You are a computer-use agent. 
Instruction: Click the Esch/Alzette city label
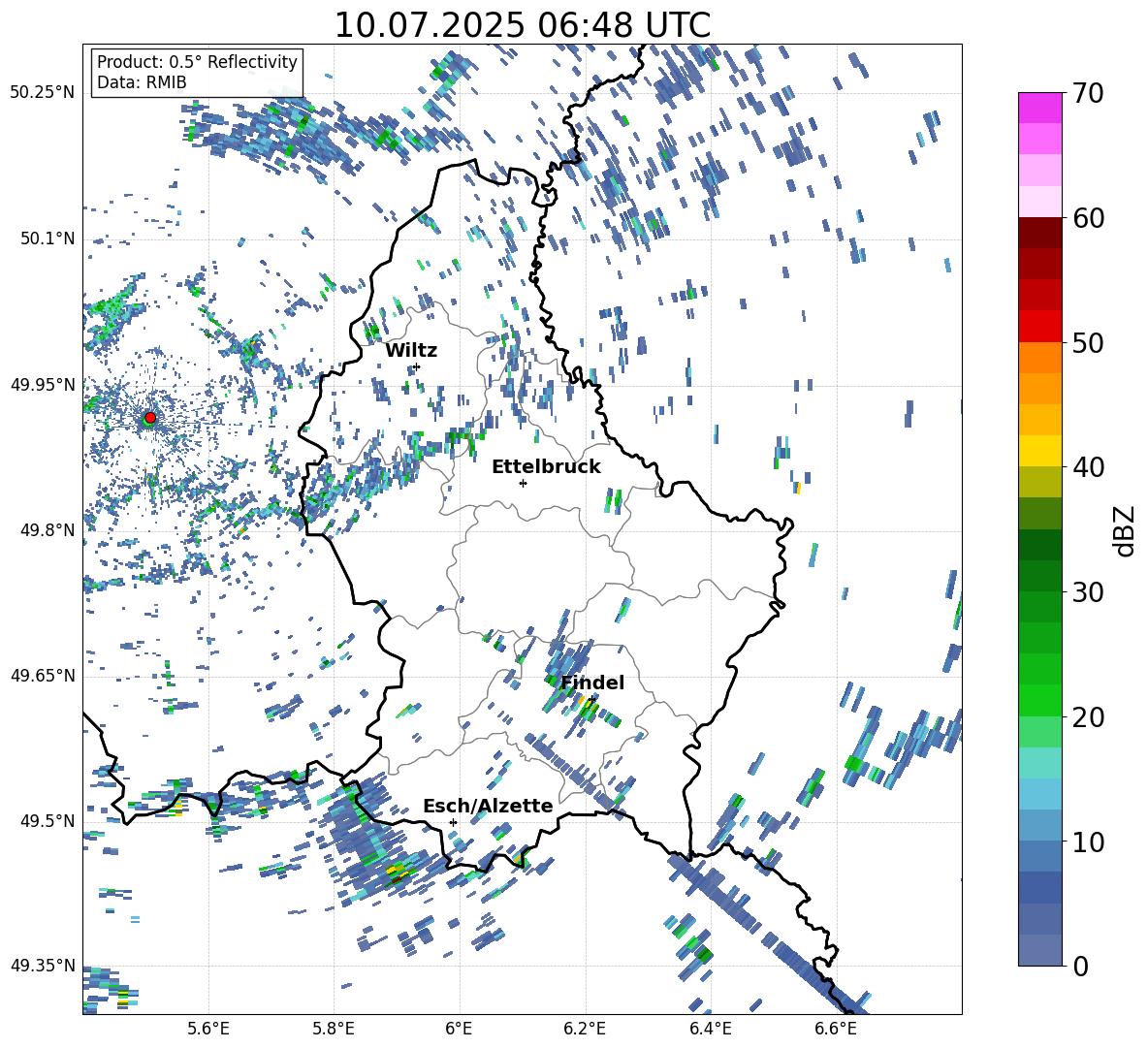pos(488,807)
